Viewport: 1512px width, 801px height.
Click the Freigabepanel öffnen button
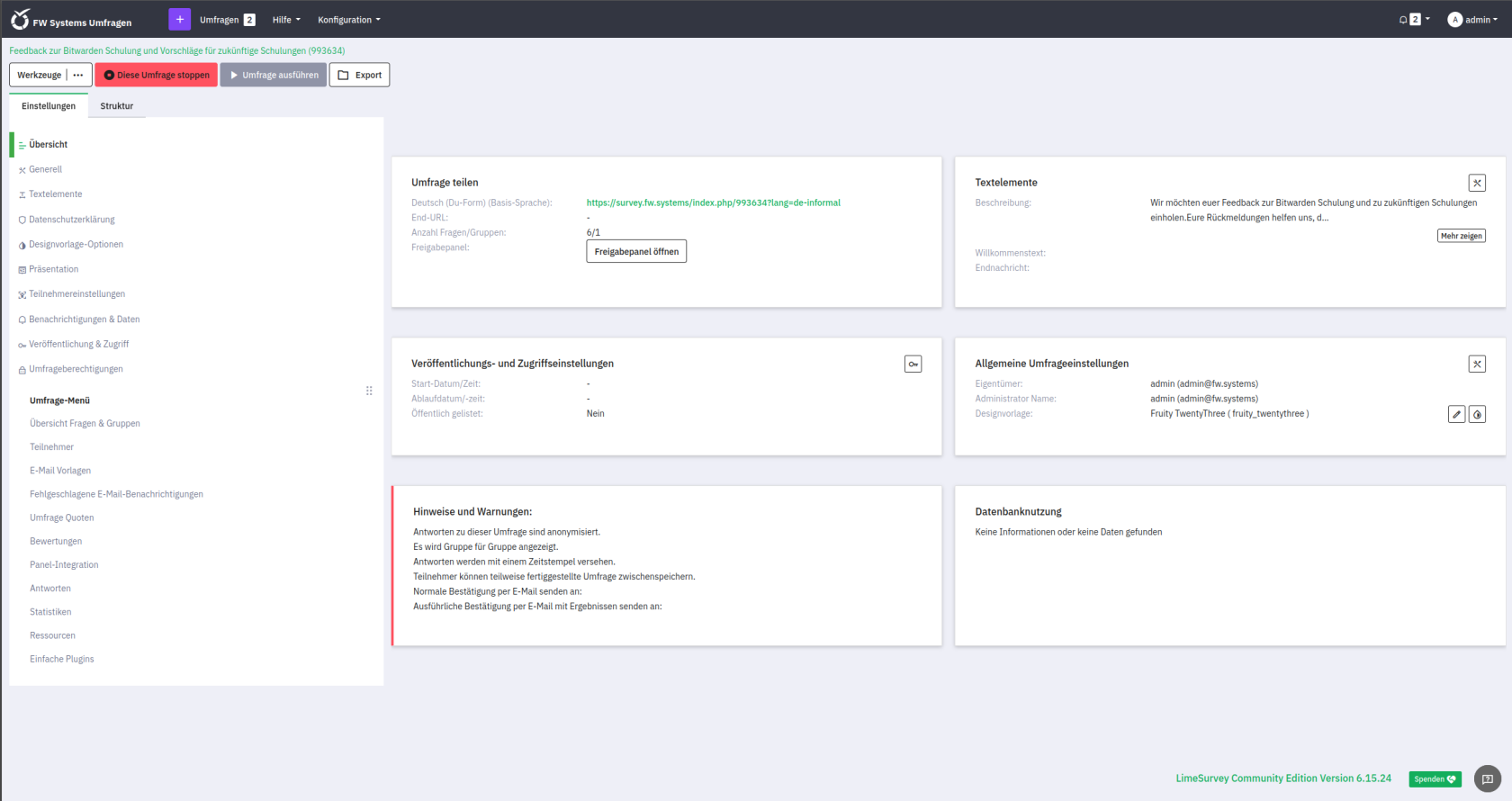point(635,252)
